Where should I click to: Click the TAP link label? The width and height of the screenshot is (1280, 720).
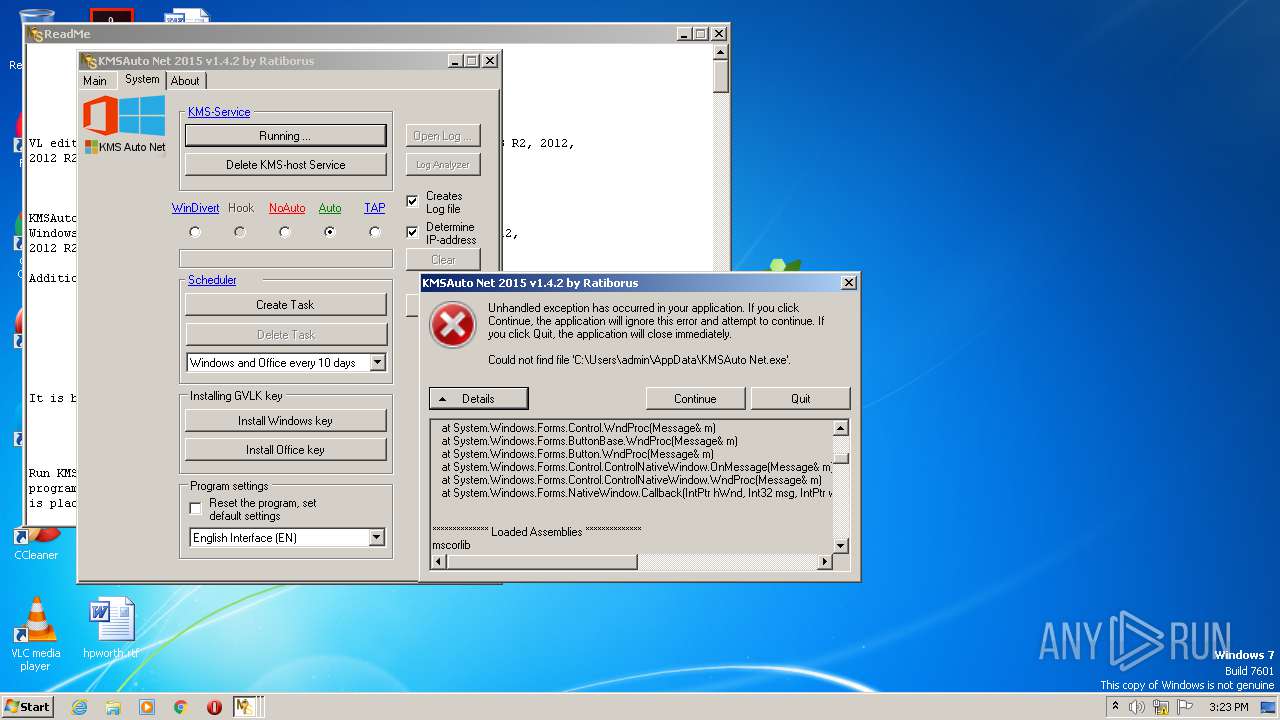tap(375, 208)
